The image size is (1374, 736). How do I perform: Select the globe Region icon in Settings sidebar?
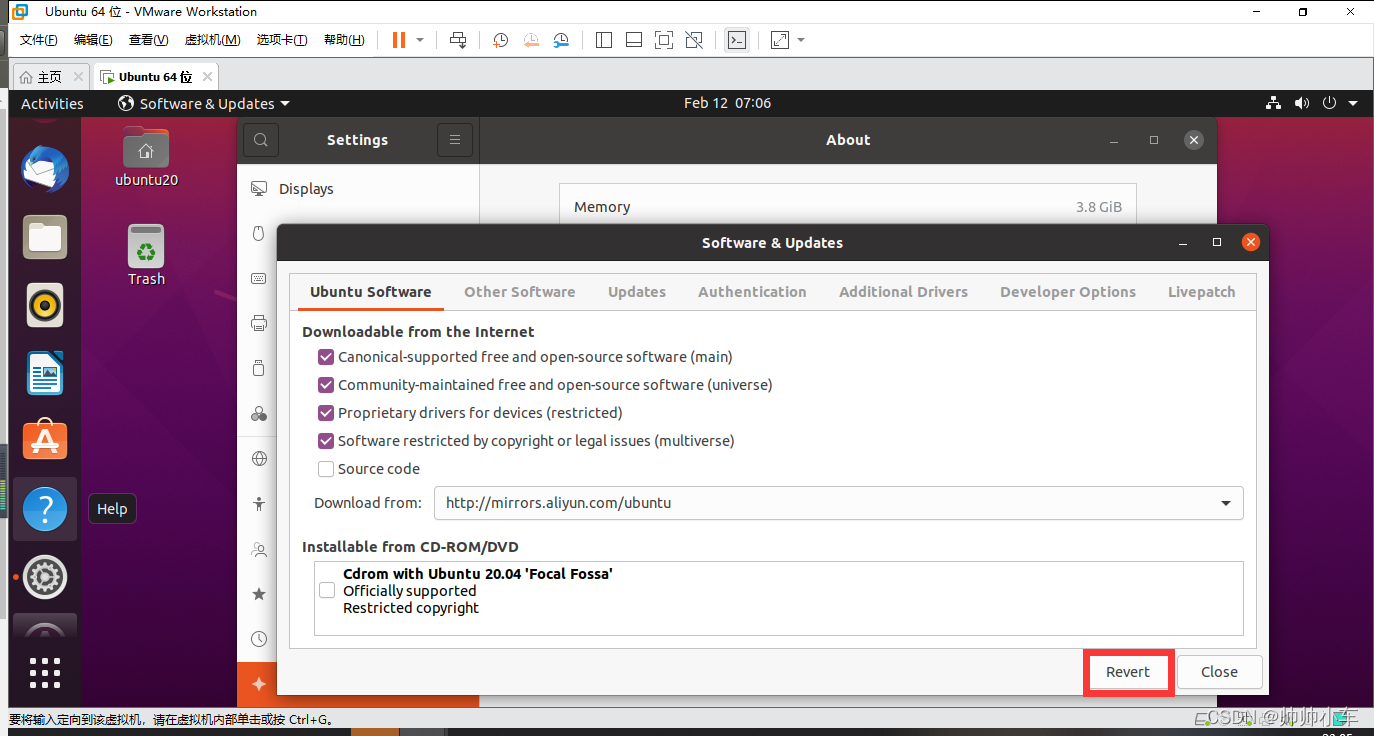click(259, 459)
